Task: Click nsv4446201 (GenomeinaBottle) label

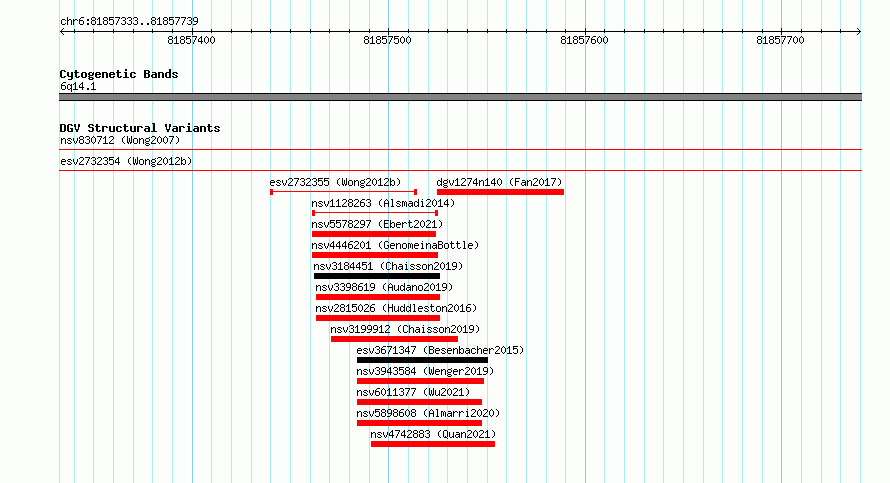Action: 395,245
